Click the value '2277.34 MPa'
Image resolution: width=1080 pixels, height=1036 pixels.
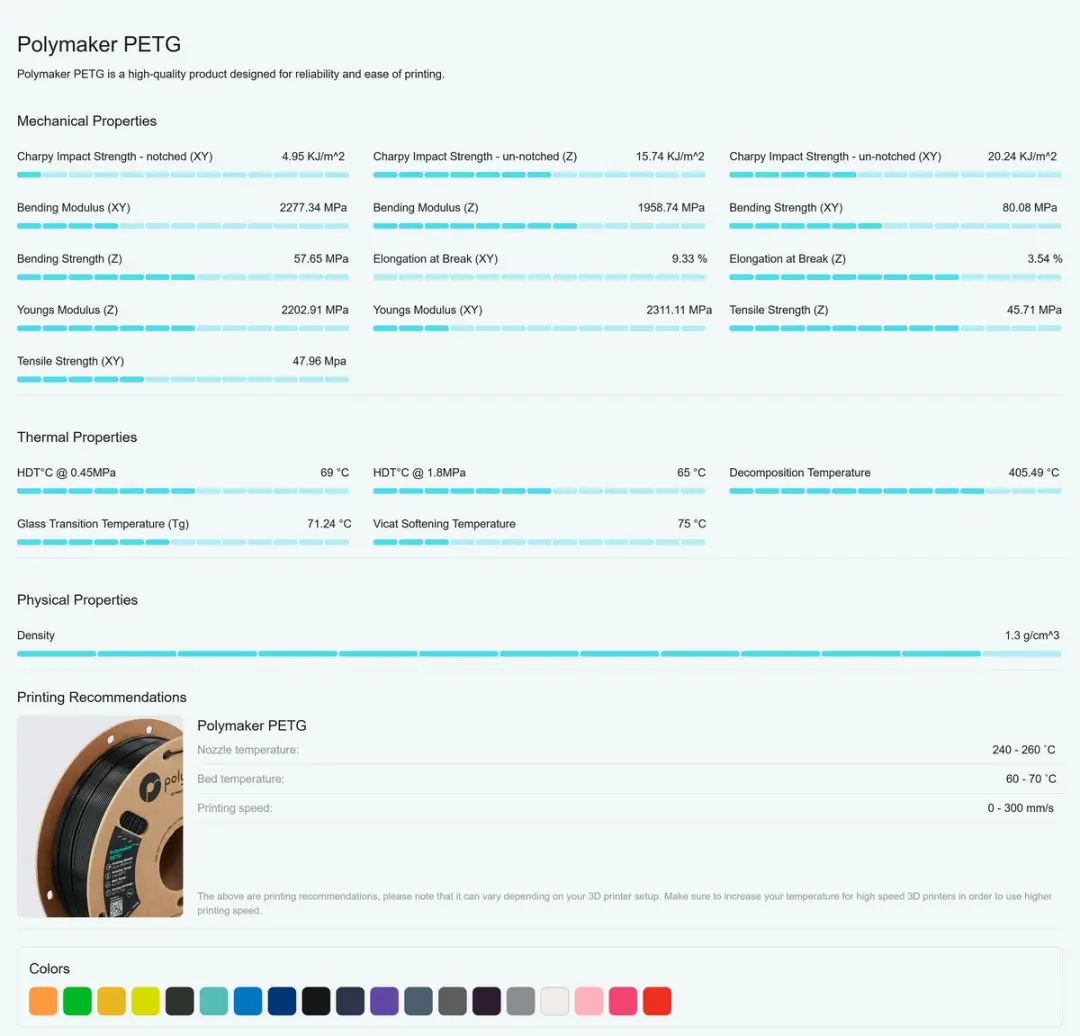(313, 207)
